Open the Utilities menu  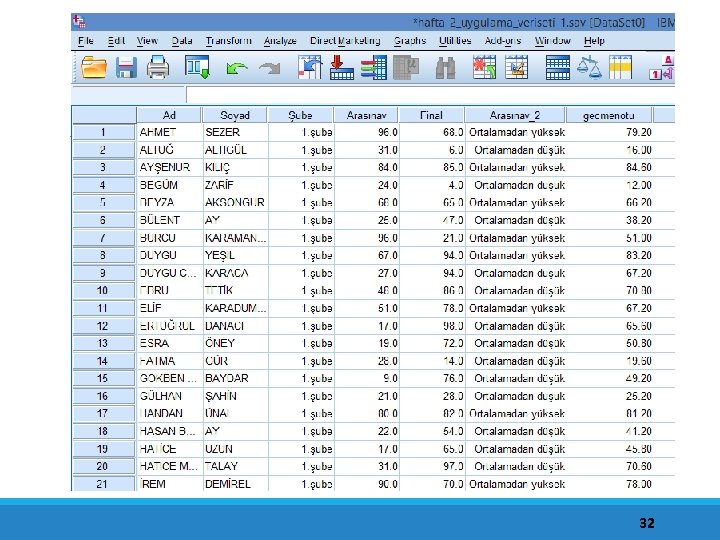click(x=455, y=41)
